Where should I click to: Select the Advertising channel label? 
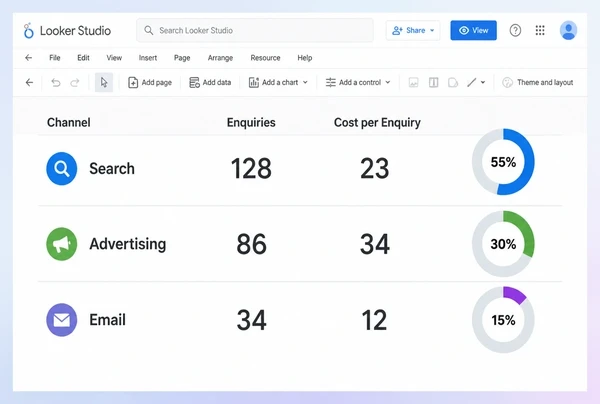point(127,244)
